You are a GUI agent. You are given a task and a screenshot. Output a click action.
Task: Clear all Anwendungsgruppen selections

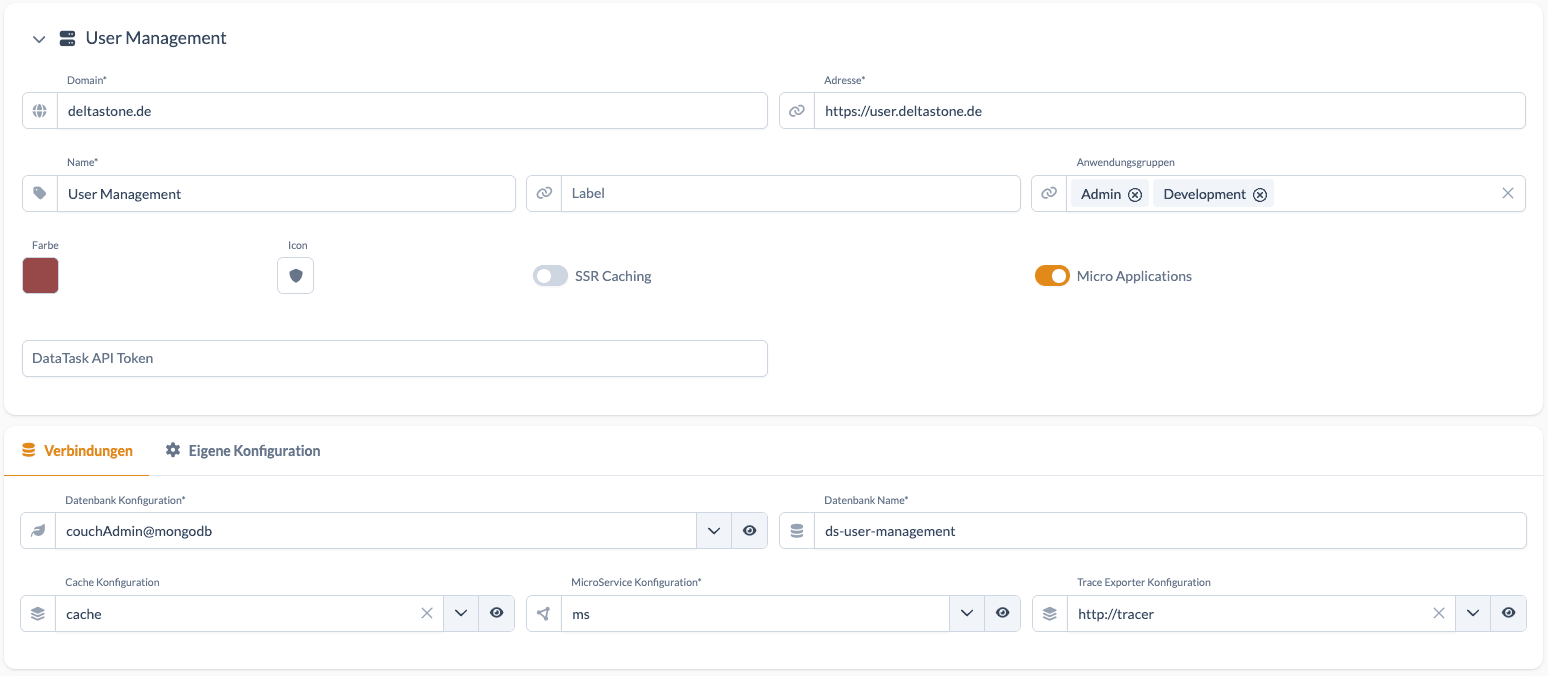click(1508, 193)
